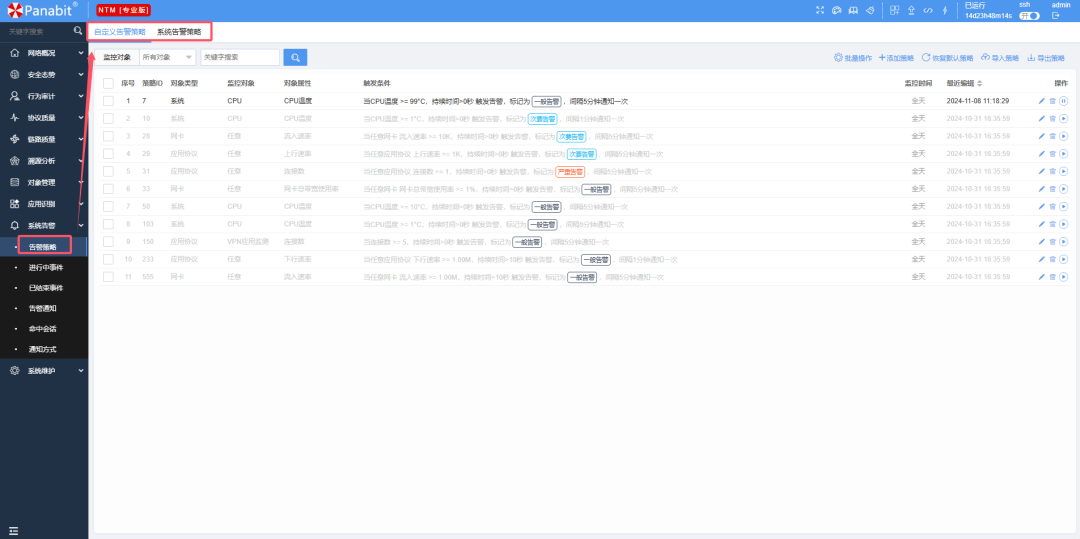Viewport: 1080px width, 539px height.
Task: Delete the policy with ID 233
Action: (1052, 260)
